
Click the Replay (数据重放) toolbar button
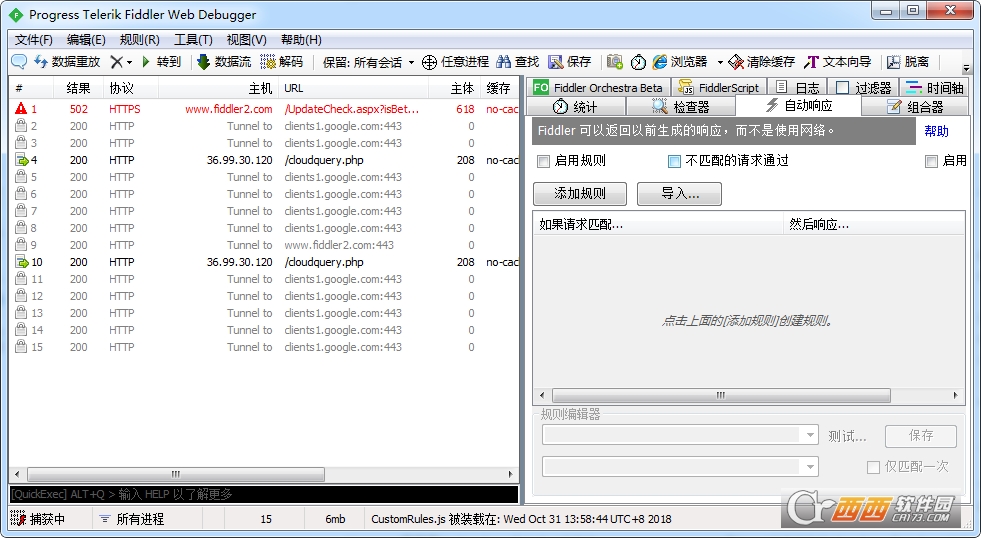(67, 62)
